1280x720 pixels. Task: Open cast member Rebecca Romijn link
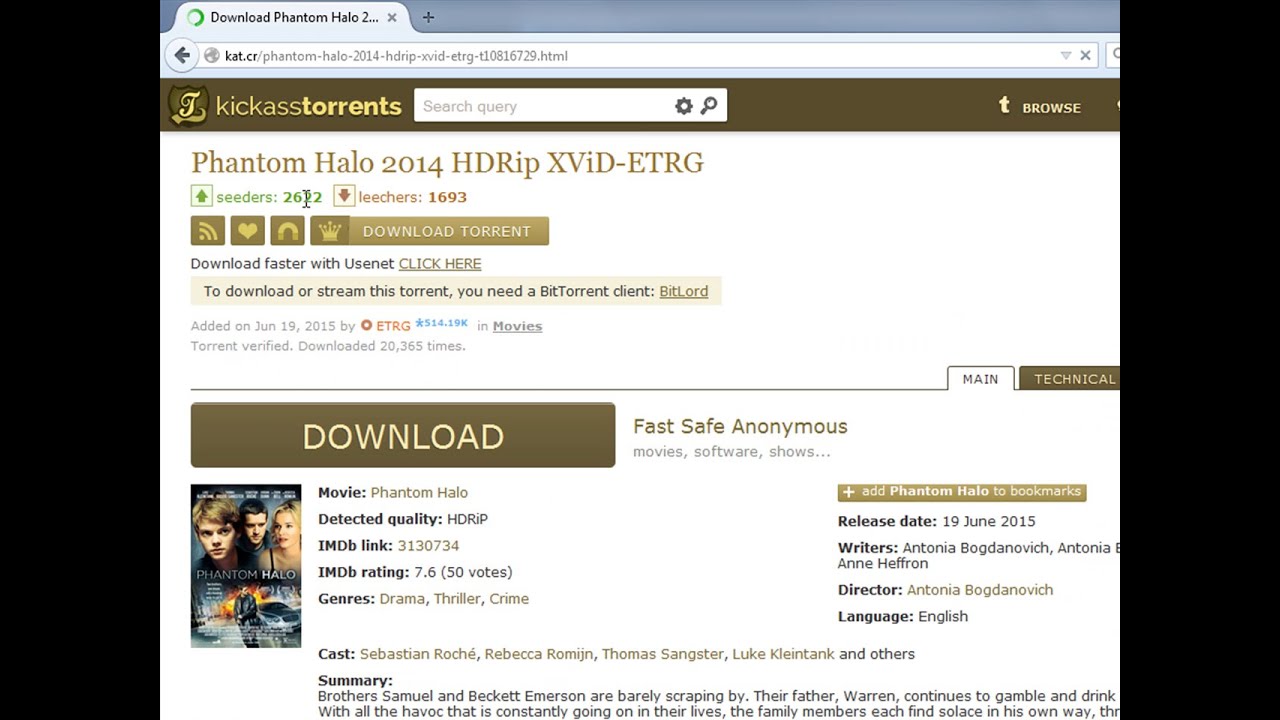click(x=539, y=654)
